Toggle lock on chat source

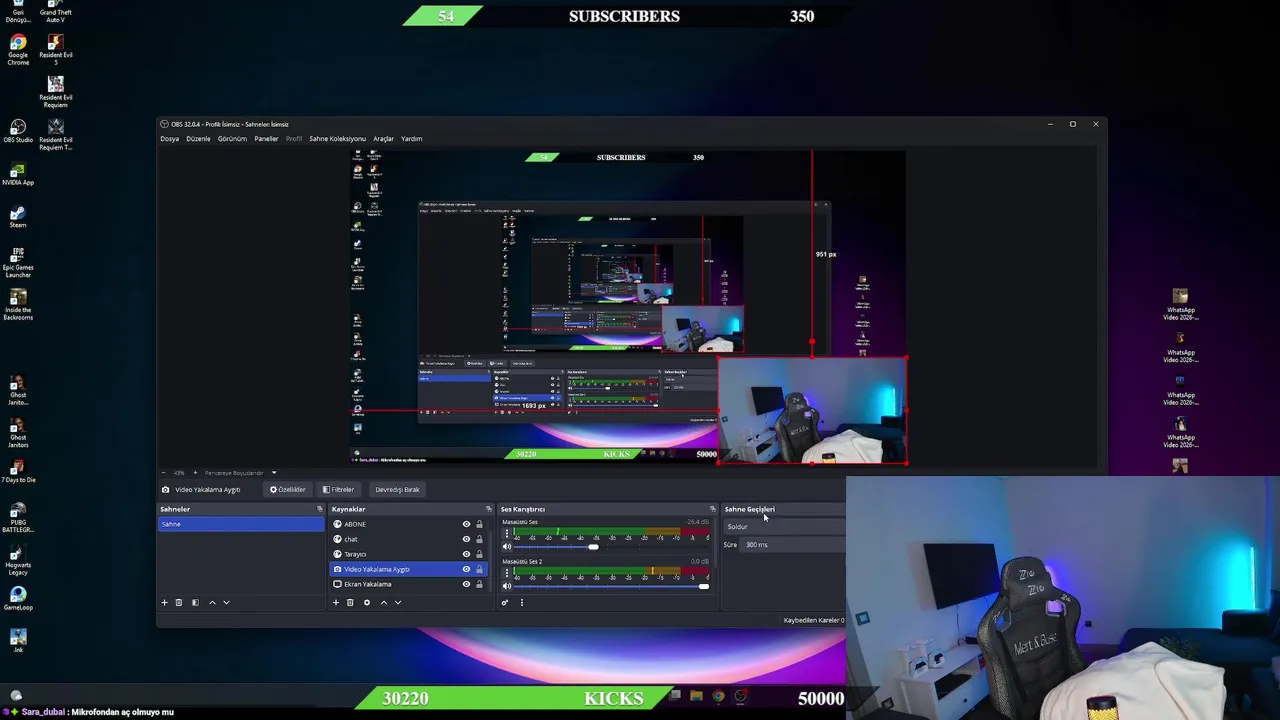pos(479,539)
